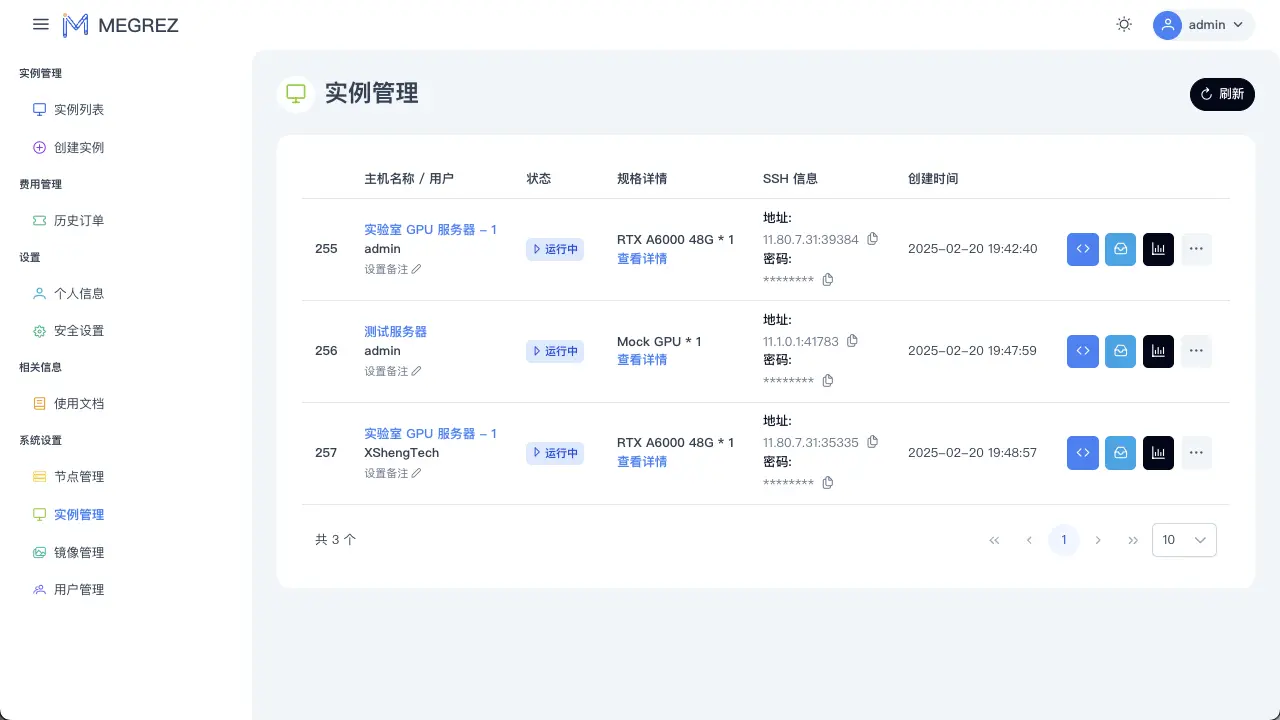This screenshot has height=720, width=1280.
Task: Collapse sidebar with hamburger menu icon
Action: tap(41, 25)
